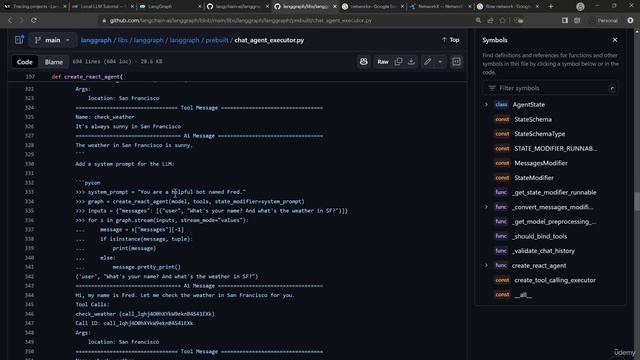The width and height of the screenshot is (640, 360).
Task: Open the browser sidebar panel icon
Action: pyautogui.click(x=564, y=20)
